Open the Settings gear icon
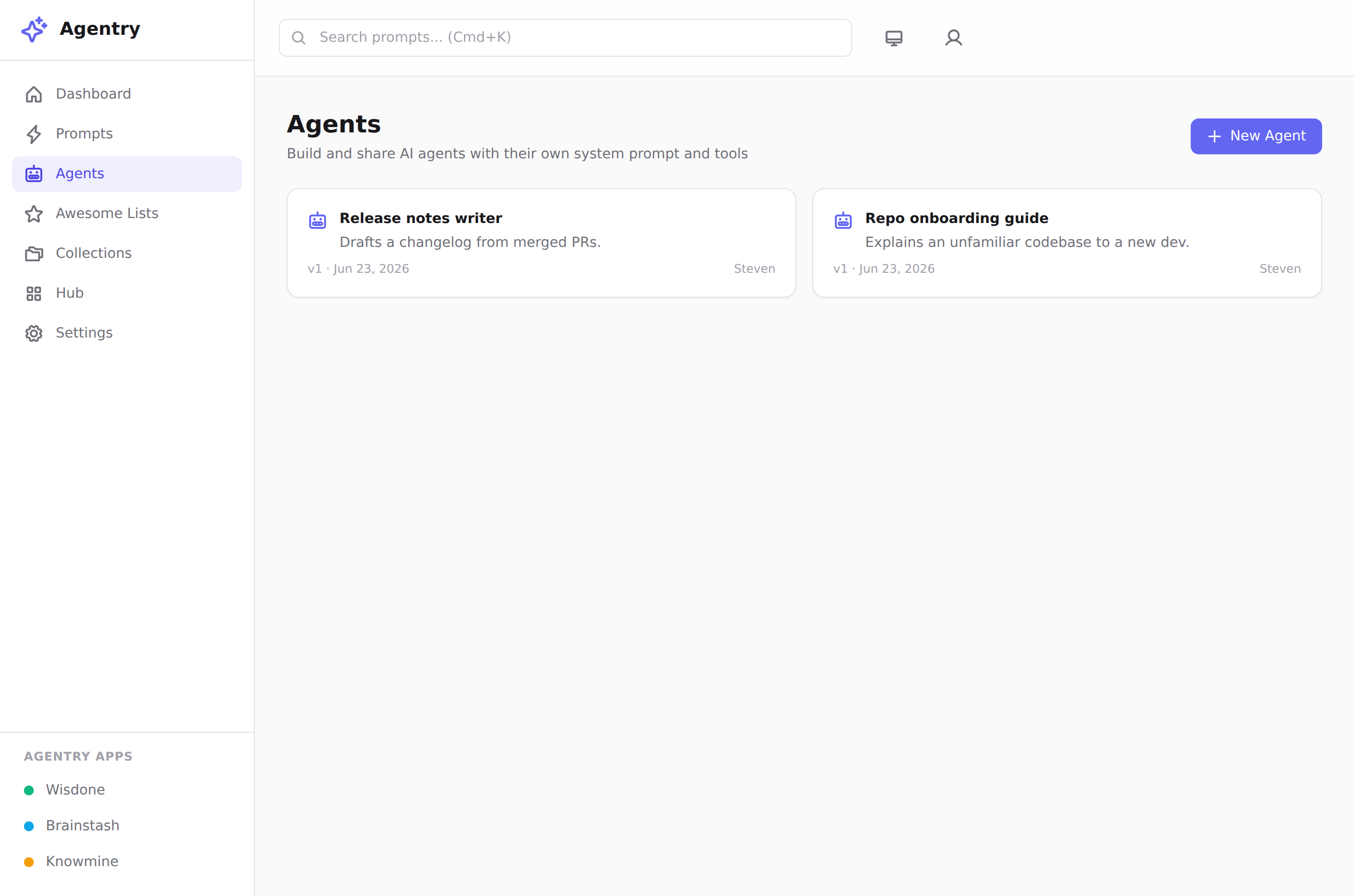This screenshot has height=896, width=1354. pos(34,333)
